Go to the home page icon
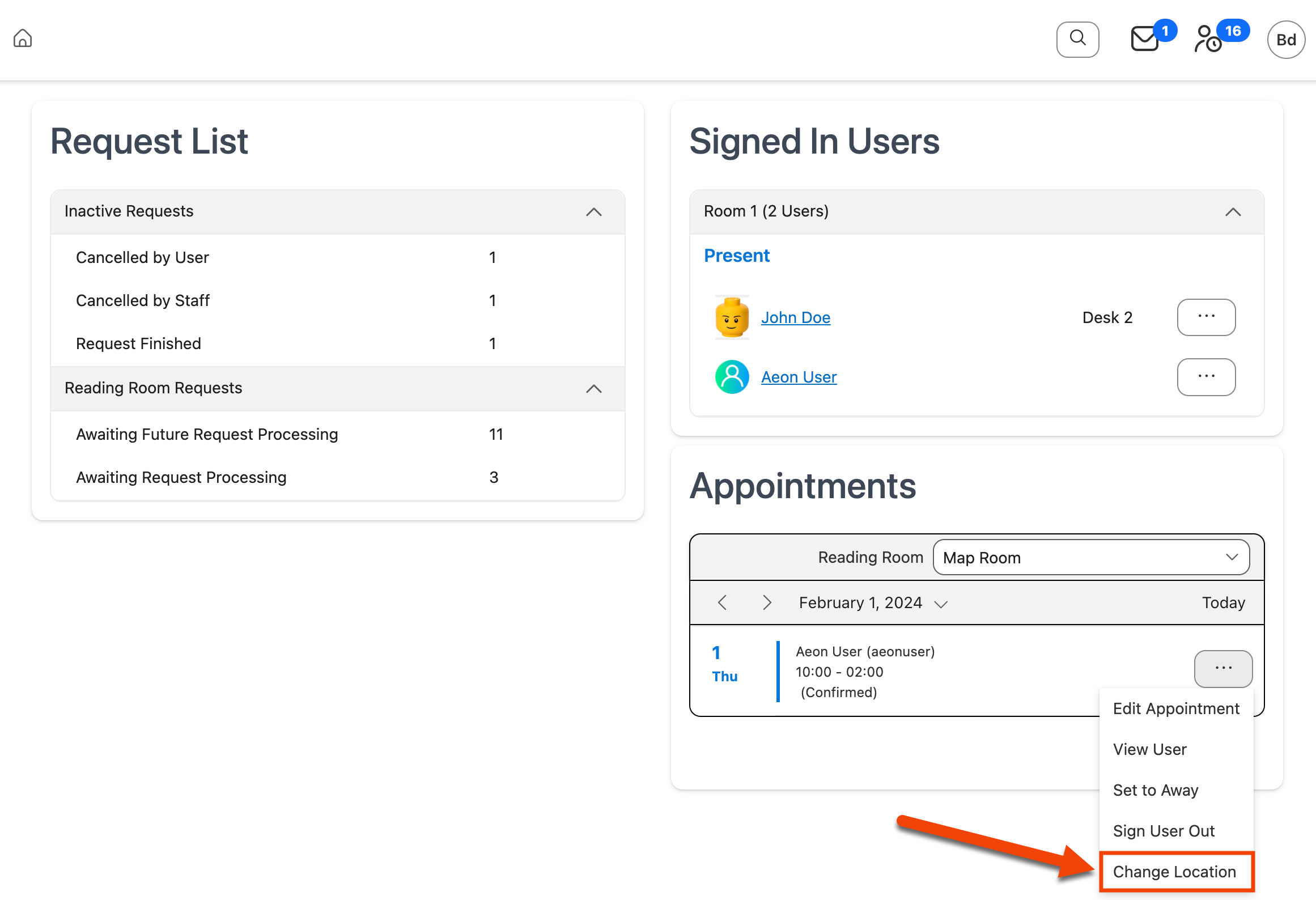The image size is (1316, 900). click(x=23, y=39)
